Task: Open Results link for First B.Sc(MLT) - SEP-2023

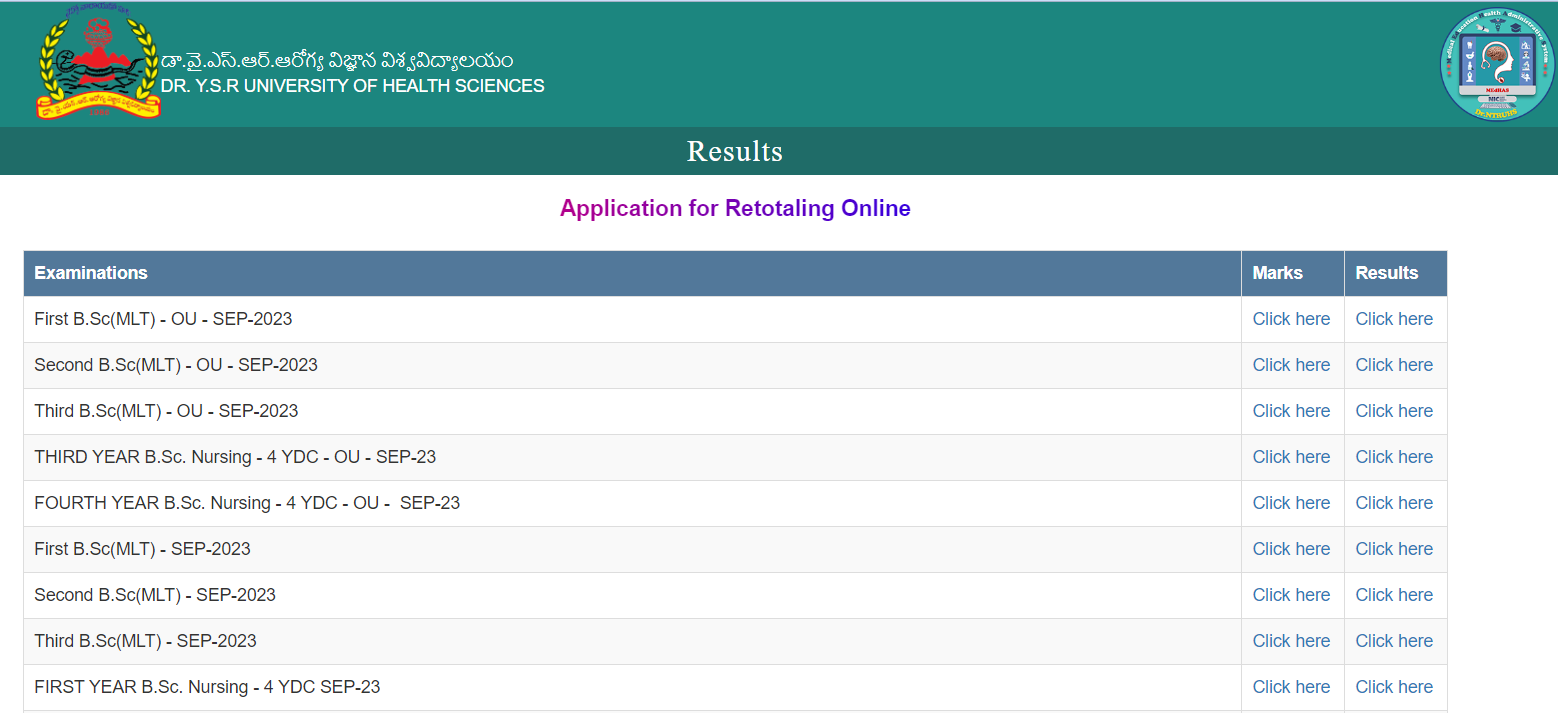Action: (1394, 549)
